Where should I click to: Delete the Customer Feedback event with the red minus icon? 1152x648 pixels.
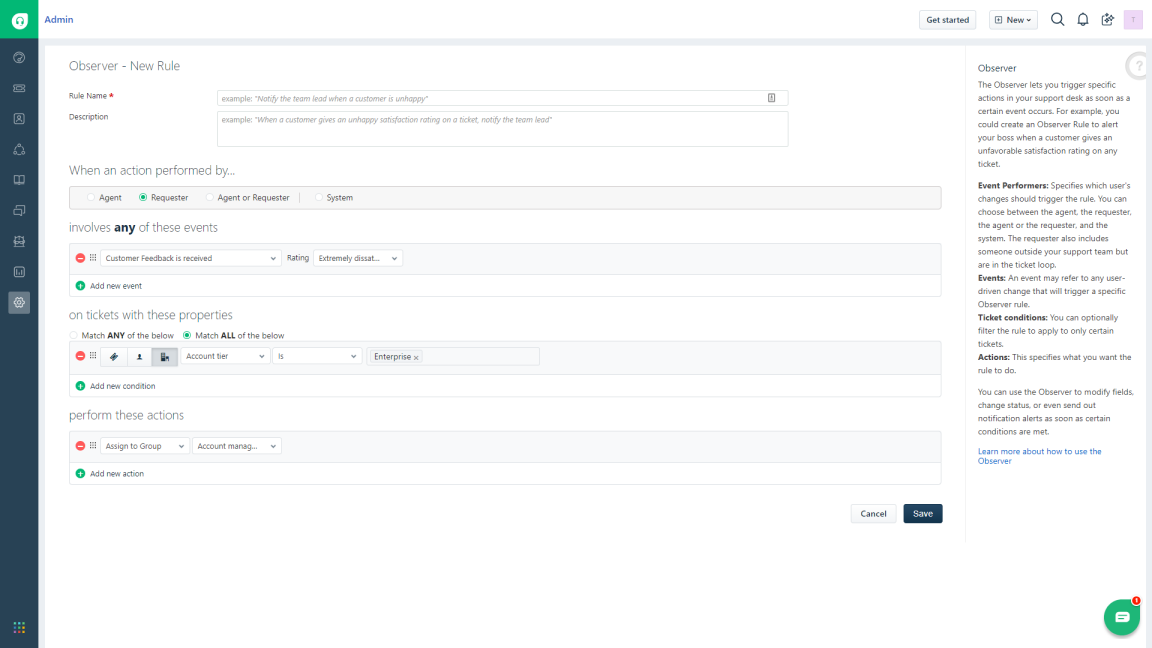point(80,257)
